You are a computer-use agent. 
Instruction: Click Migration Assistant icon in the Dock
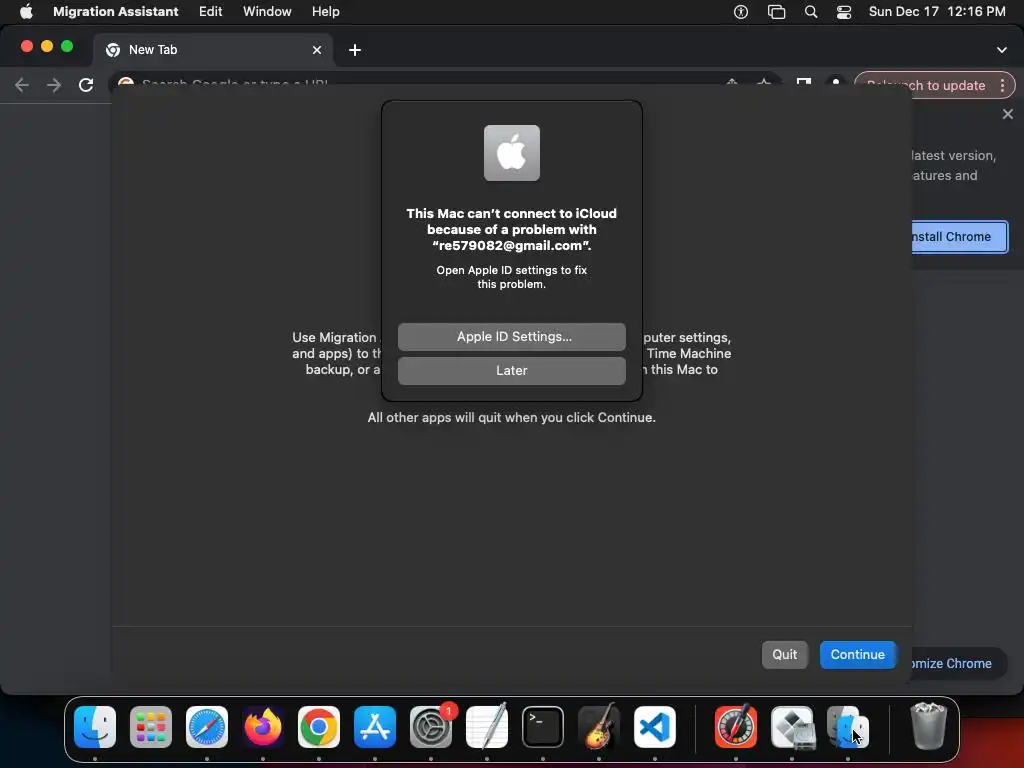click(x=848, y=727)
